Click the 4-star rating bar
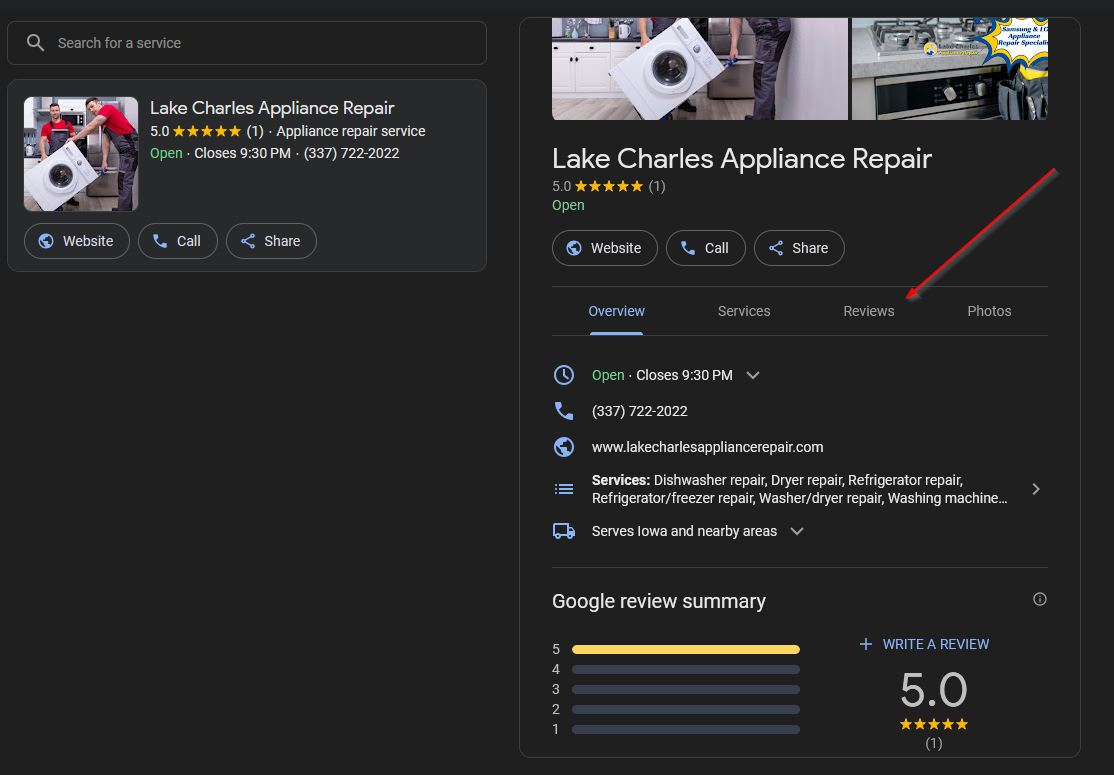The width and height of the screenshot is (1114, 775). coord(686,669)
